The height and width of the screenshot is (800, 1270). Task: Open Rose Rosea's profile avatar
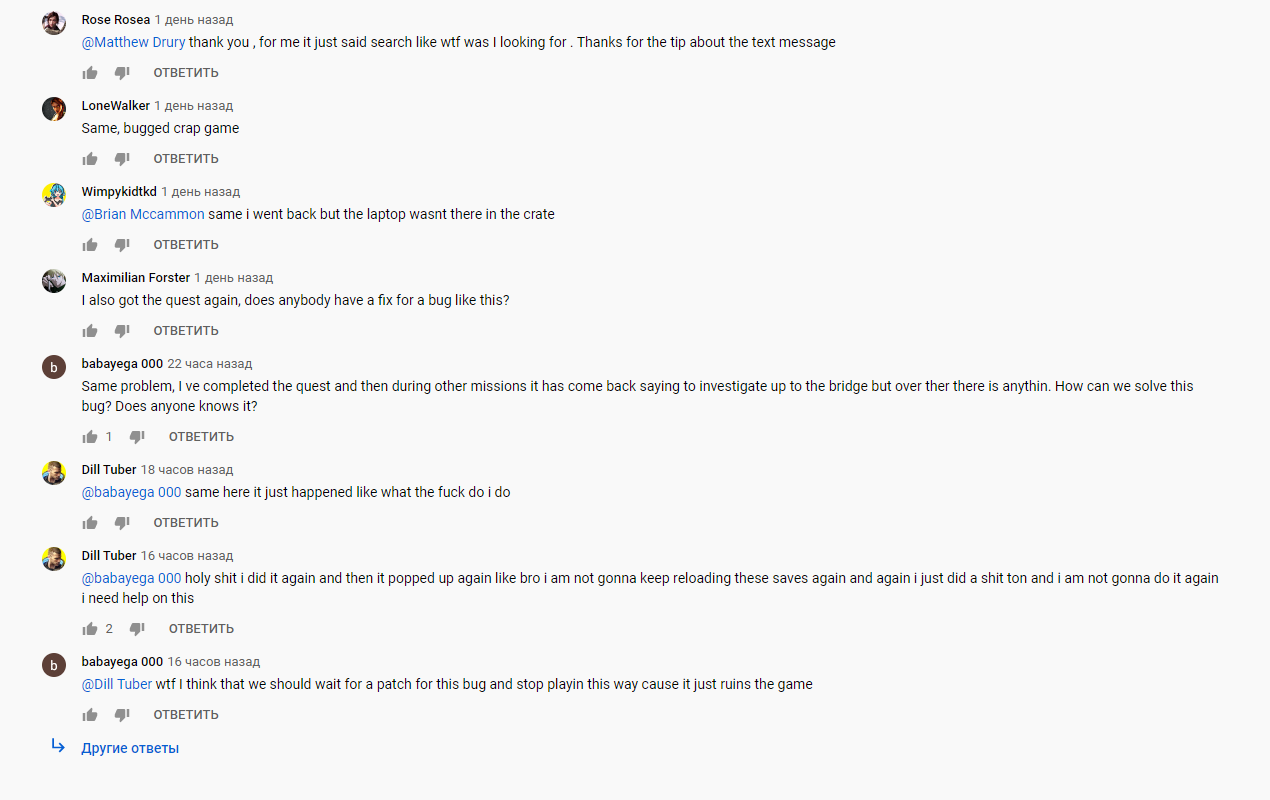[54, 23]
